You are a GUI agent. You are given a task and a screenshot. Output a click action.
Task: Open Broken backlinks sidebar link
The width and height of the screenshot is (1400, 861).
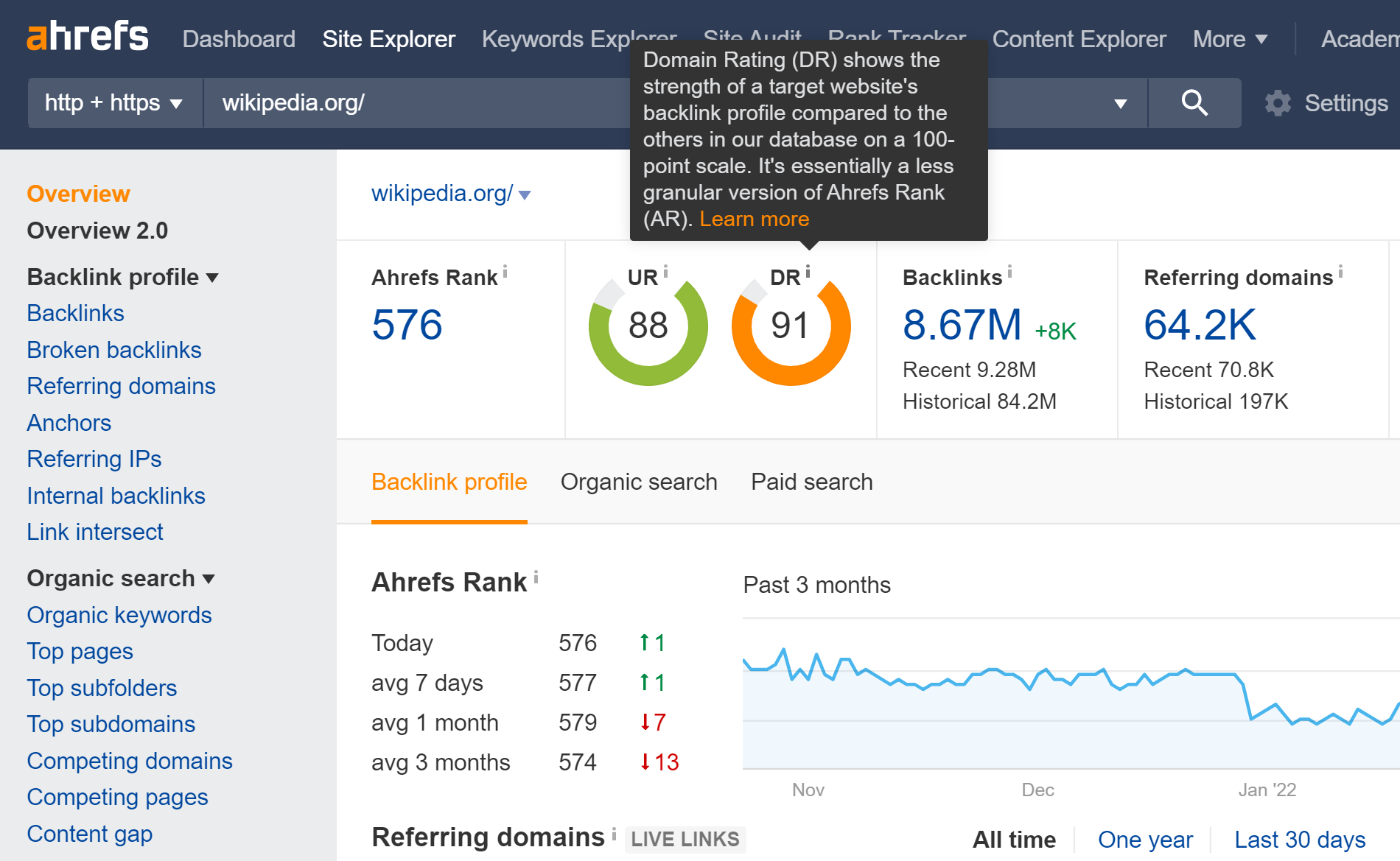point(114,350)
